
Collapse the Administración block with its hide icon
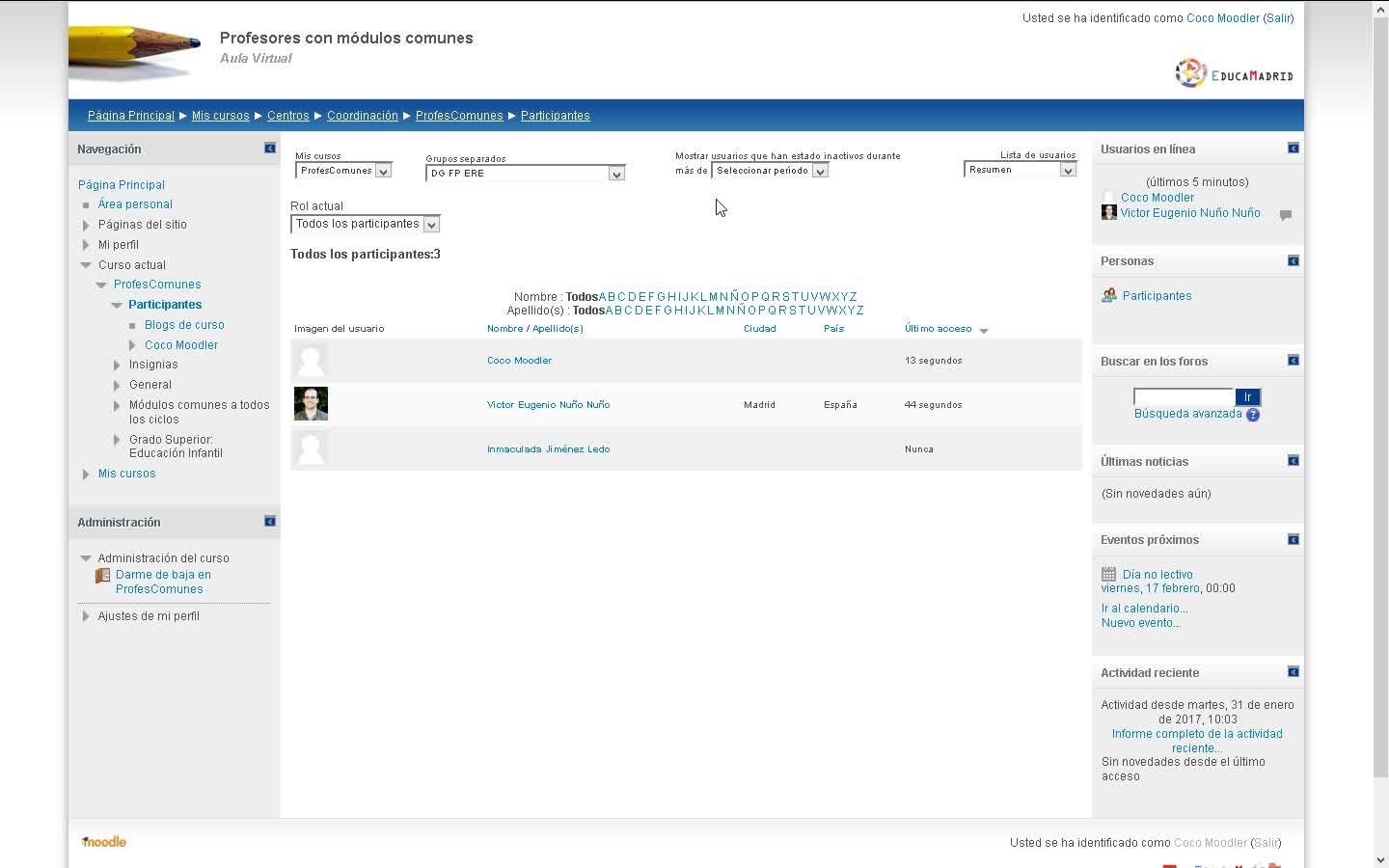point(270,521)
